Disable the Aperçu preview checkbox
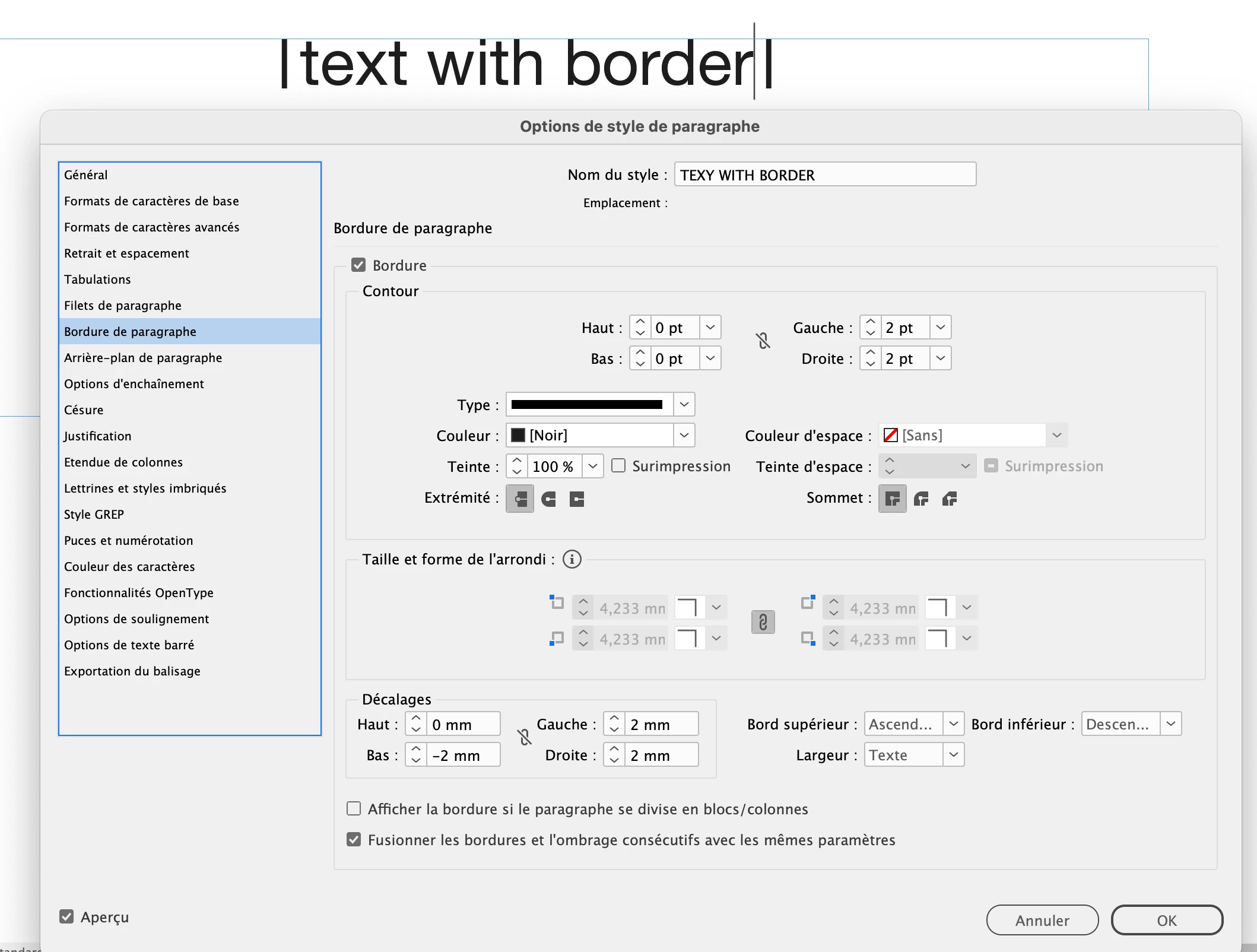Screen dimensions: 1257x952 coord(66,916)
